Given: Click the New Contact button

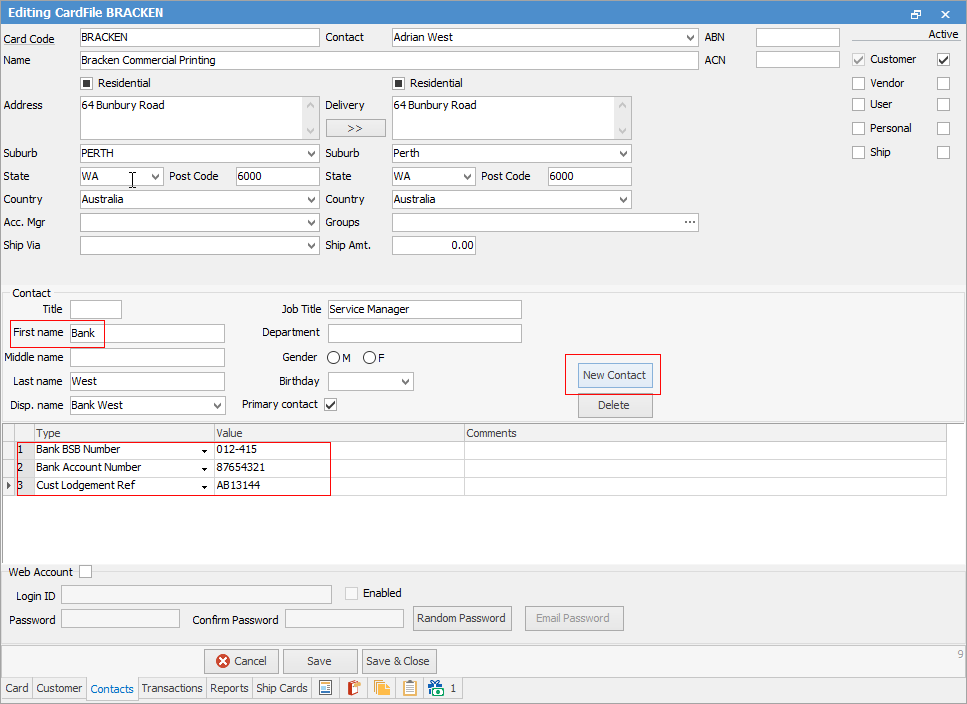Looking at the screenshot, I should pyautogui.click(x=613, y=375).
